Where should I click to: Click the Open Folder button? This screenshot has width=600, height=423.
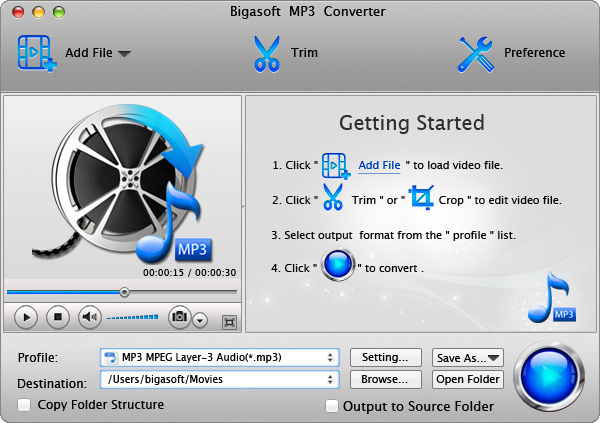coord(467,379)
